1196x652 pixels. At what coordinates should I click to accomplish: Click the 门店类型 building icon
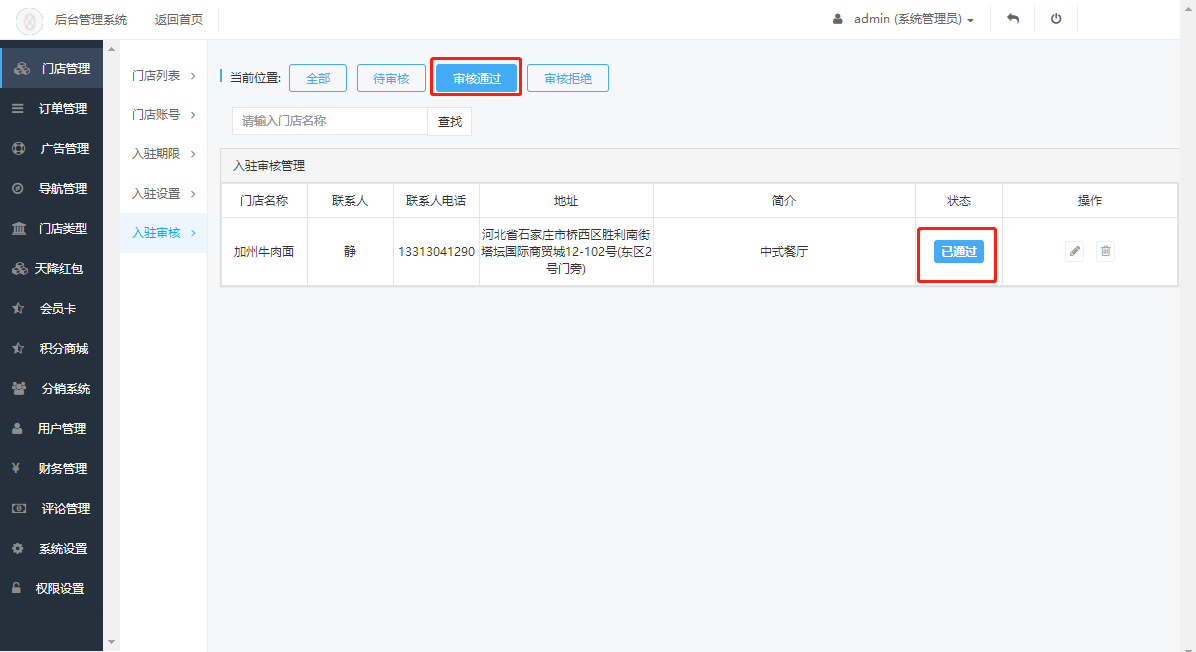point(19,228)
